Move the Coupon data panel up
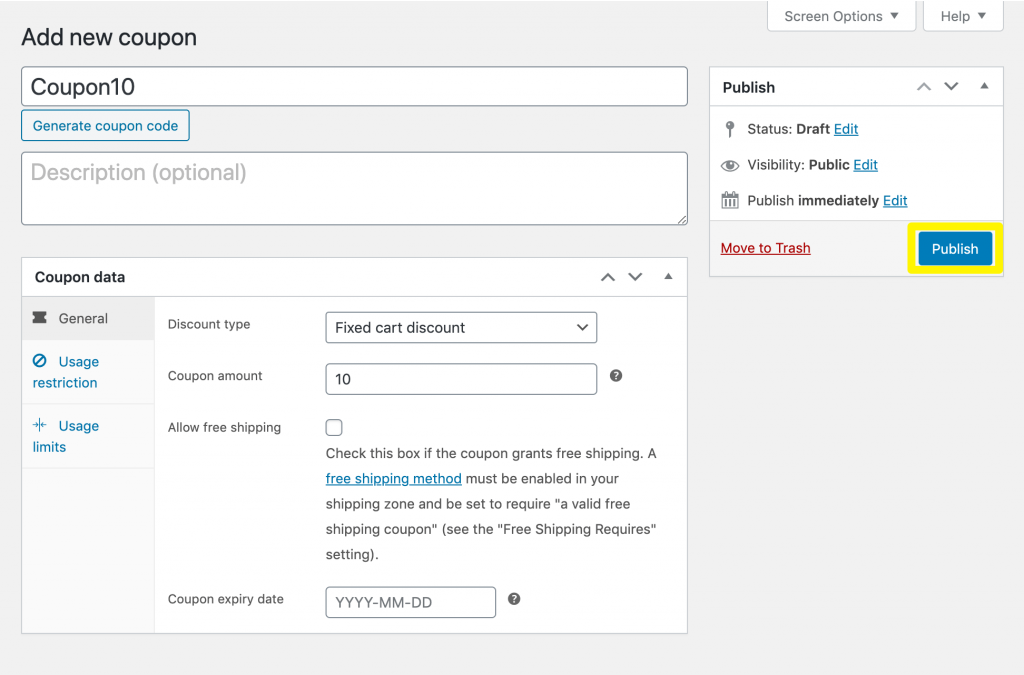Image resolution: width=1024 pixels, height=675 pixels. (x=608, y=277)
